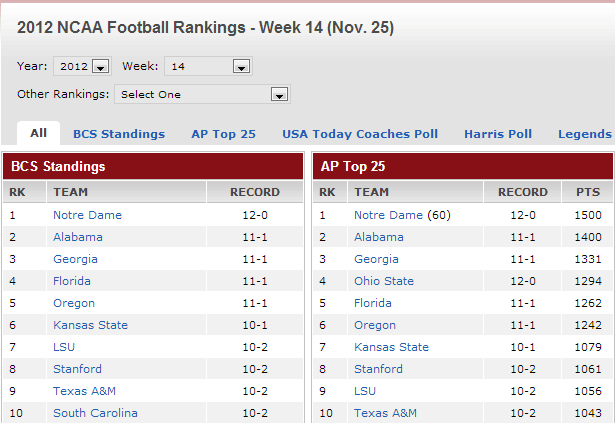Click Kansas State in BCS Standings list
This screenshot has width=615, height=423.
tap(90, 325)
